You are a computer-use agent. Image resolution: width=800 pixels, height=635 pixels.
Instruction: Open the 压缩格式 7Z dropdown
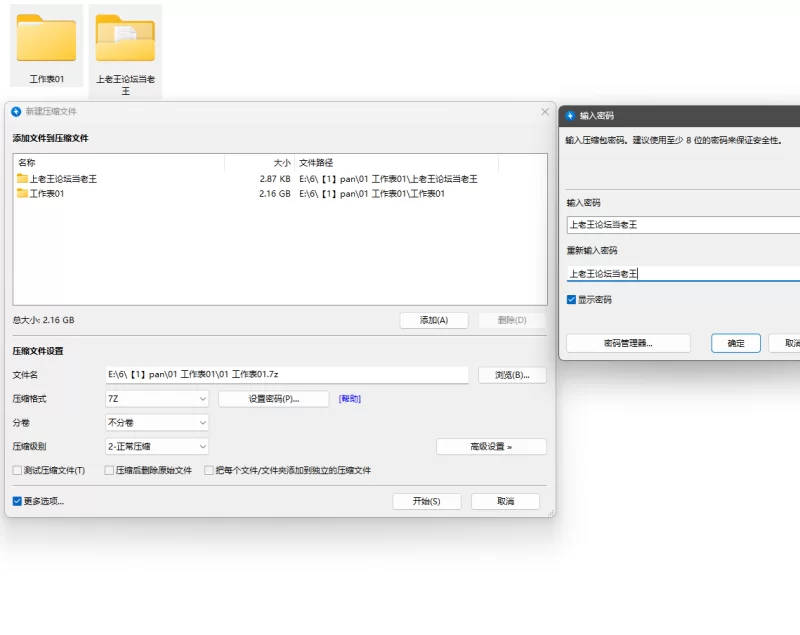[157, 399]
